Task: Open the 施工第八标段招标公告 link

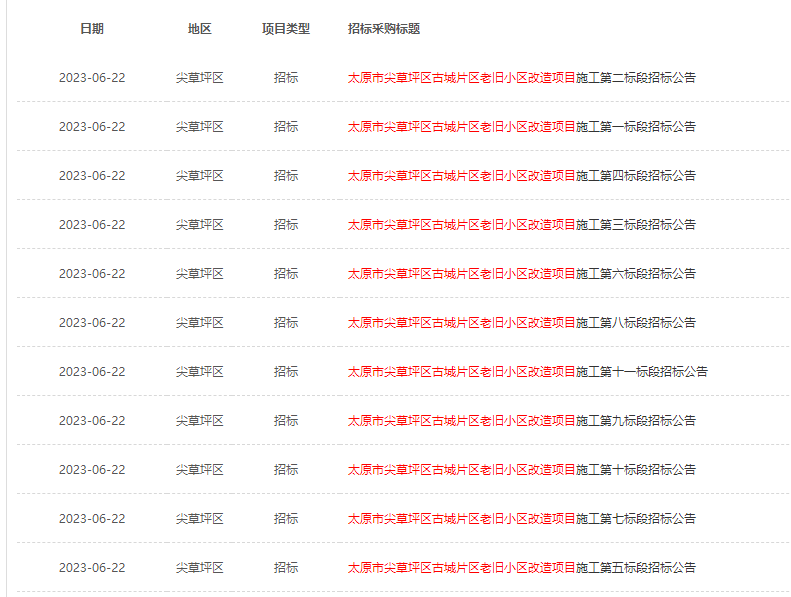Action: click(x=522, y=322)
